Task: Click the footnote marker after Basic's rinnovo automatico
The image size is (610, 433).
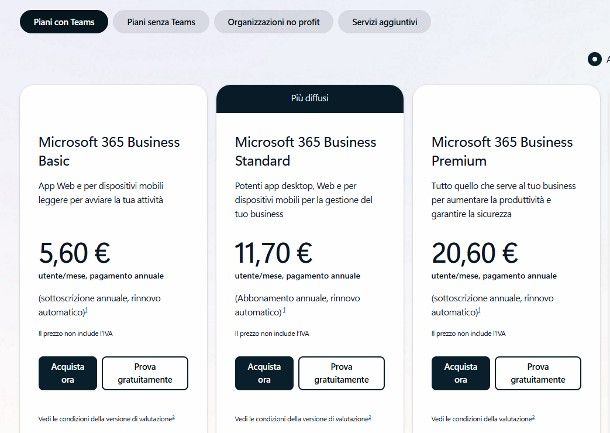Action: pyautogui.click(x=87, y=310)
